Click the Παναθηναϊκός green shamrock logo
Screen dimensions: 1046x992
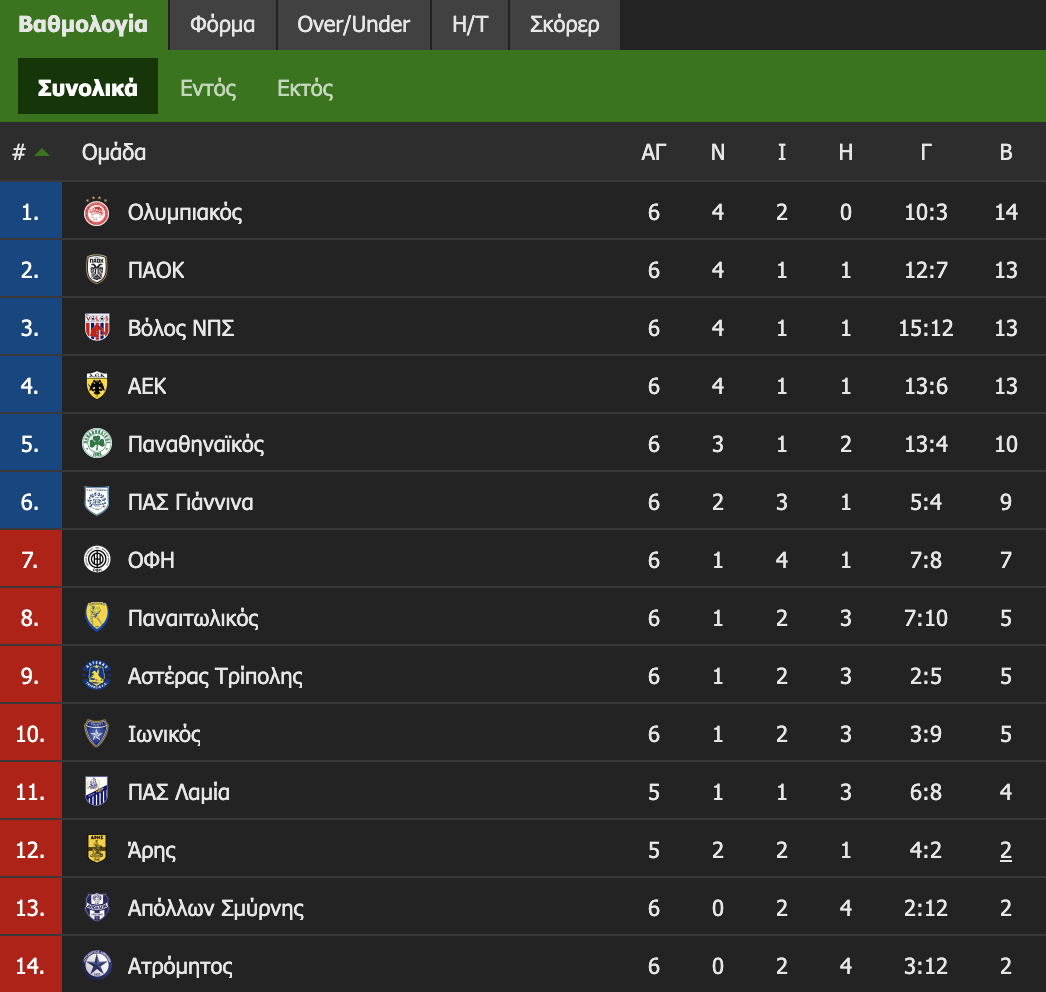tap(97, 444)
